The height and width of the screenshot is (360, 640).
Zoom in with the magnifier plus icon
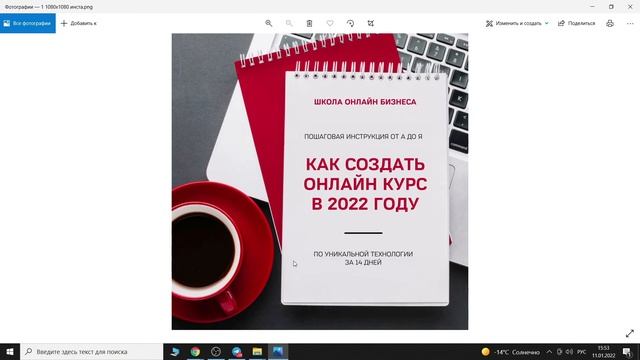click(x=269, y=23)
